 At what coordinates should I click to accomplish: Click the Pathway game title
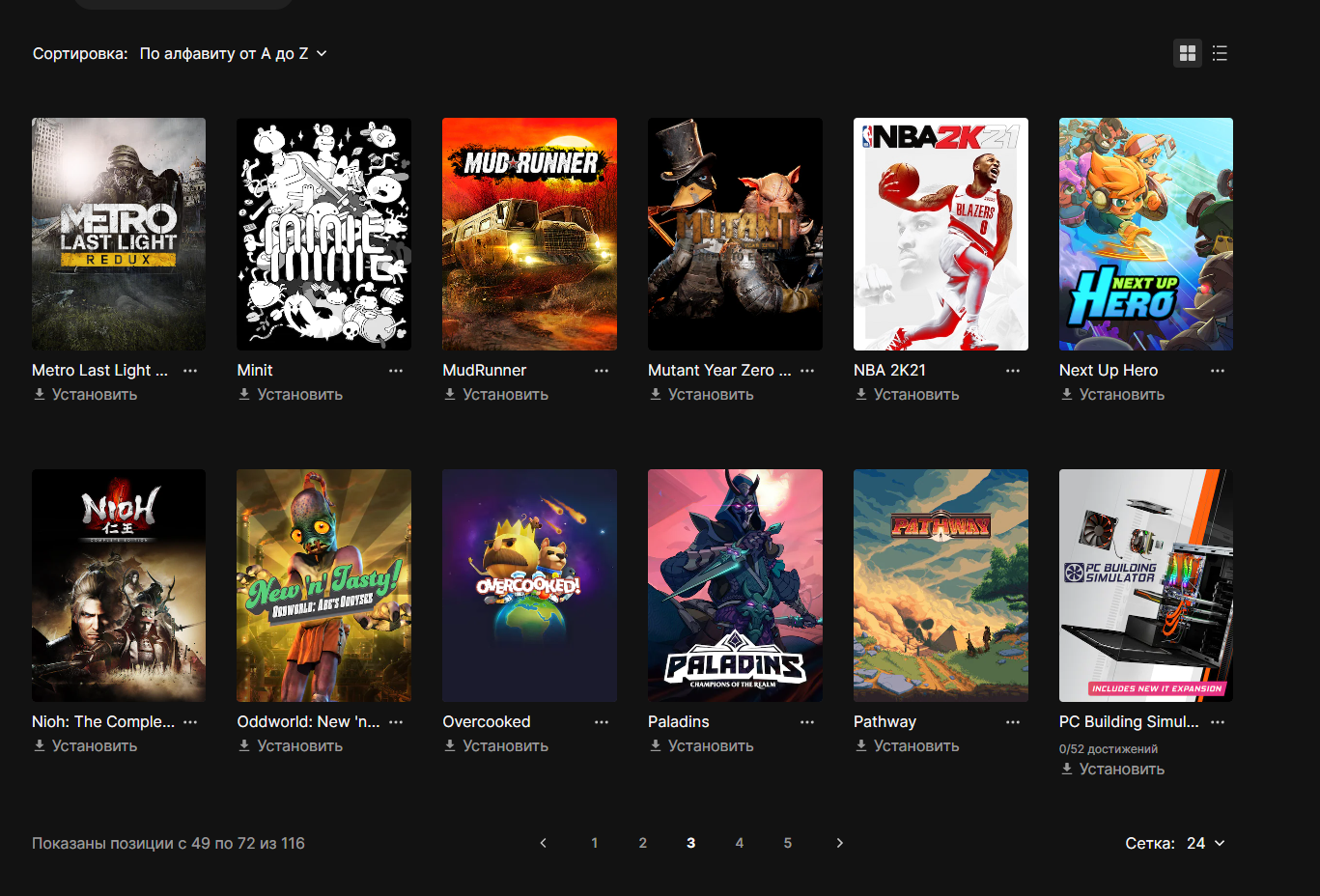885,722
